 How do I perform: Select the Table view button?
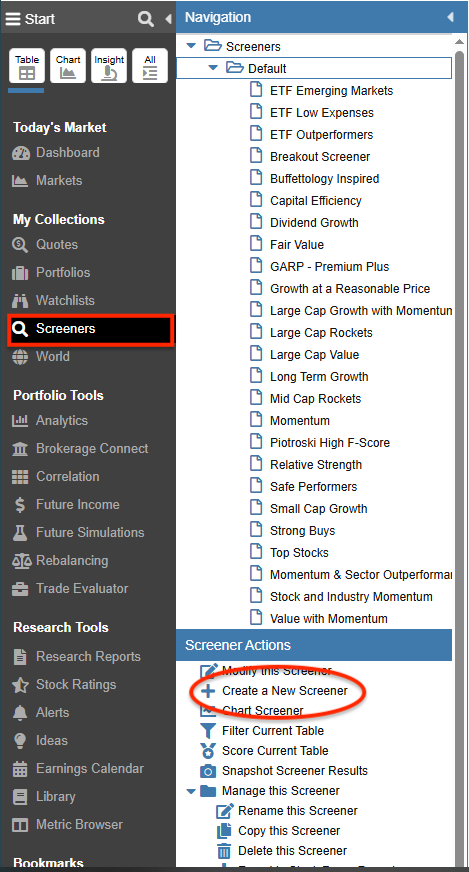[x=27, y=66]
